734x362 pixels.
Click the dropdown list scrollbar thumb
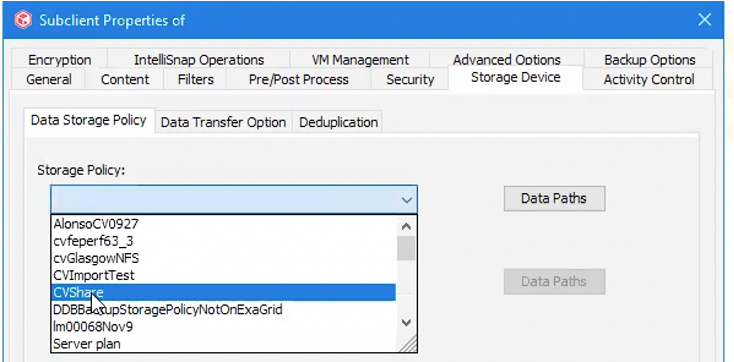pos(406,248)
